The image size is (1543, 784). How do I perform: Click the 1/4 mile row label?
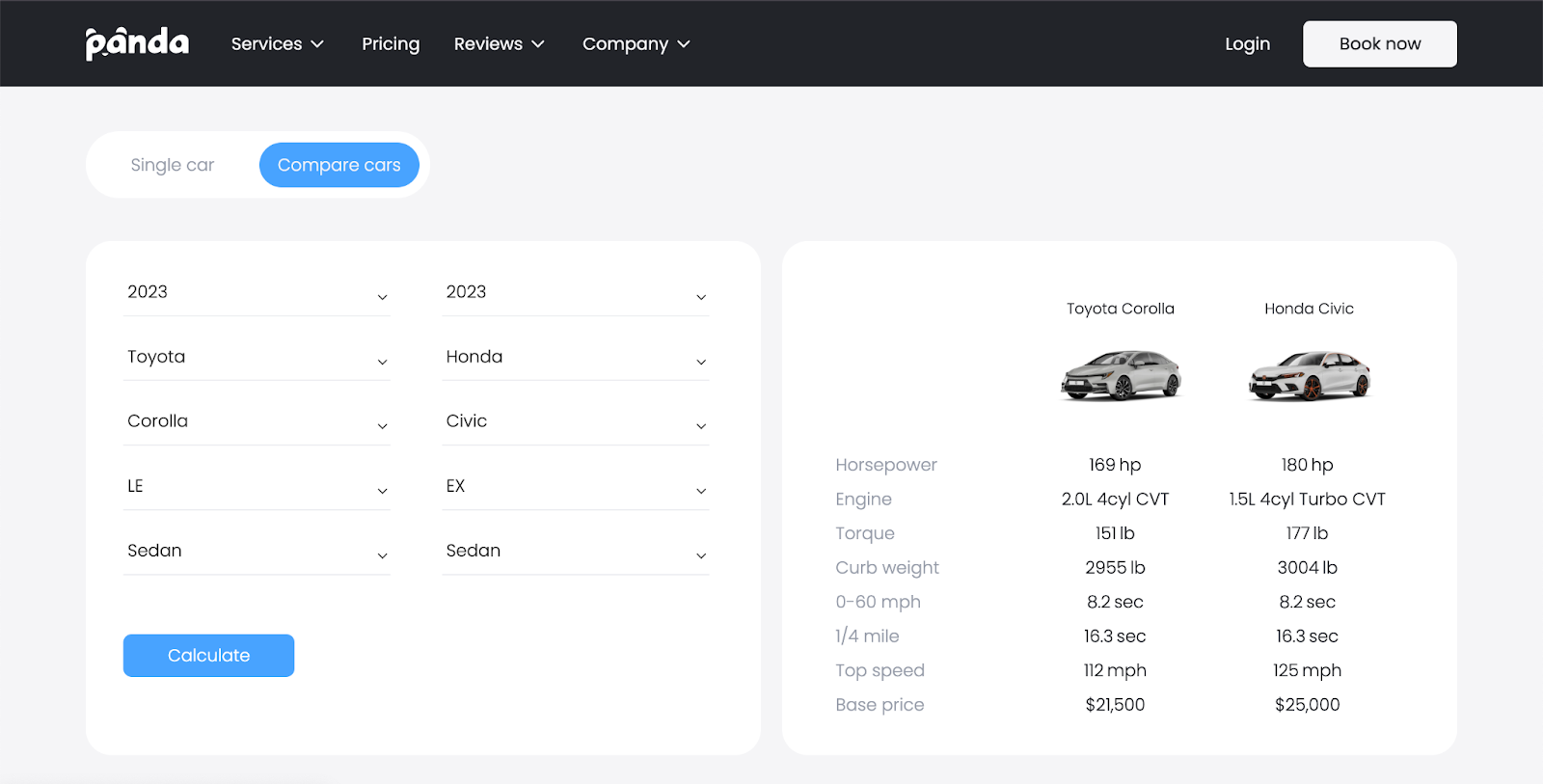click(x=867, y=636)
